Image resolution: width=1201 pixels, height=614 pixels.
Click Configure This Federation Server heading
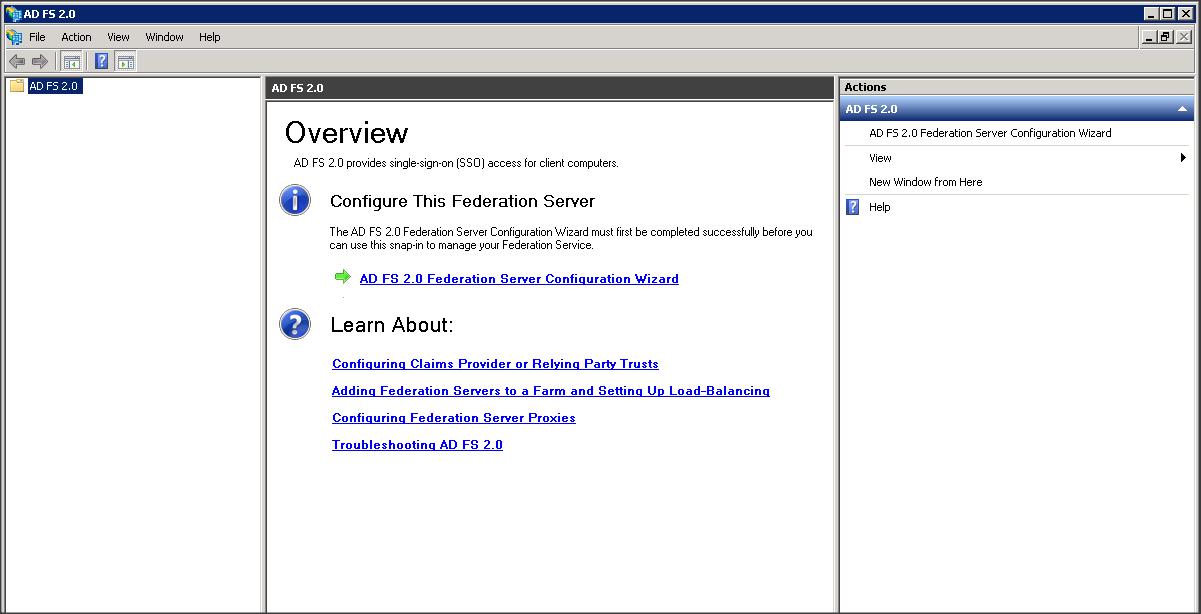[462, 201]
